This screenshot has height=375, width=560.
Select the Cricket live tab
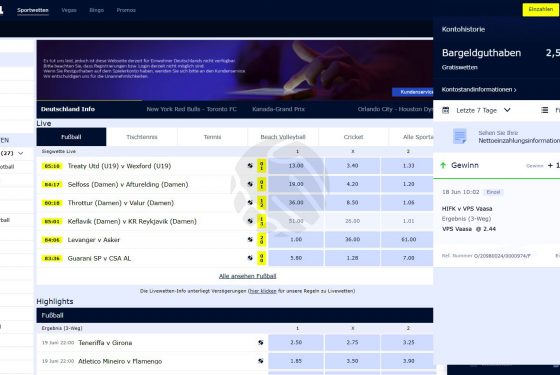[x=353, y=137]
